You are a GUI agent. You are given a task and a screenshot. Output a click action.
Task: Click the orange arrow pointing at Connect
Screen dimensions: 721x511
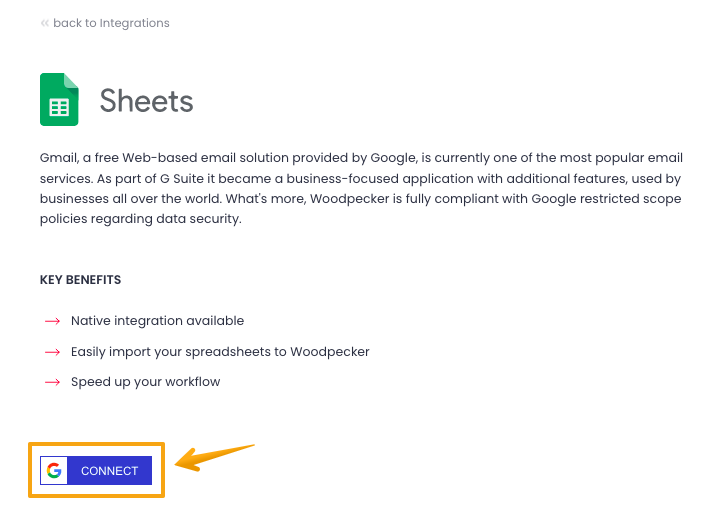point(214,457)
